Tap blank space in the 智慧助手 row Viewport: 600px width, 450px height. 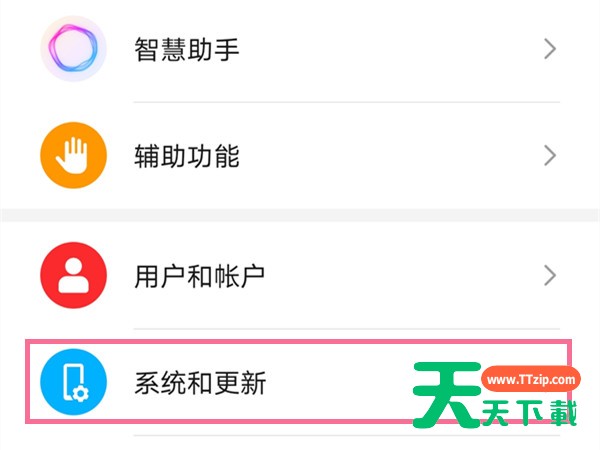pyautogui.click(x=383, y=49)
